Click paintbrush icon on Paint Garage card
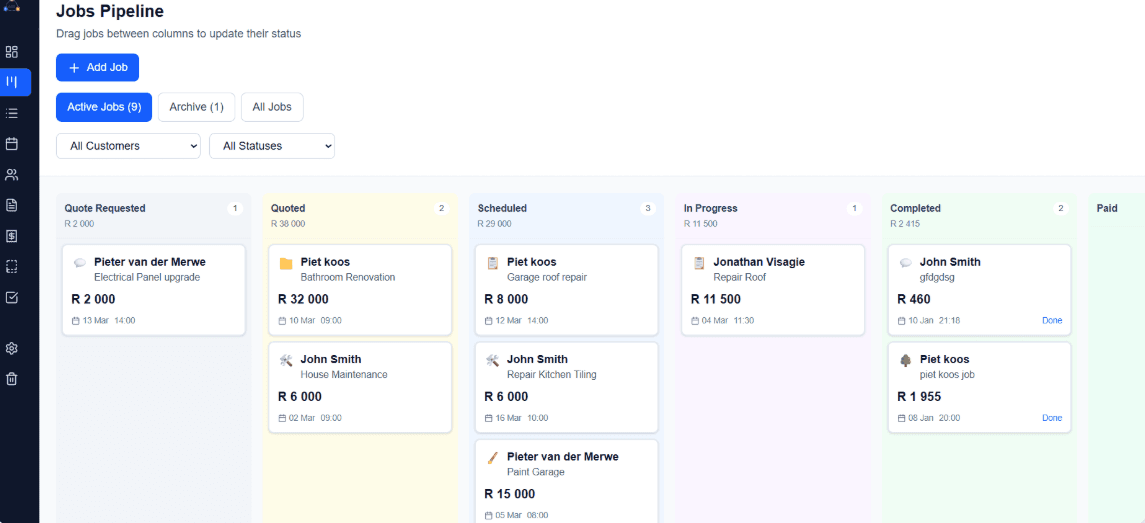1145x523 pixels. [493, 457]
